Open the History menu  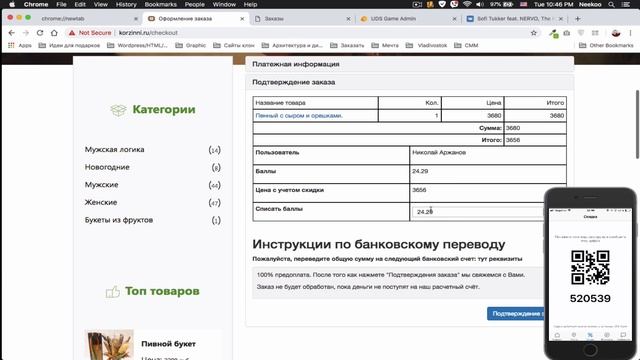pyautogui.click(x=126, y=4)
